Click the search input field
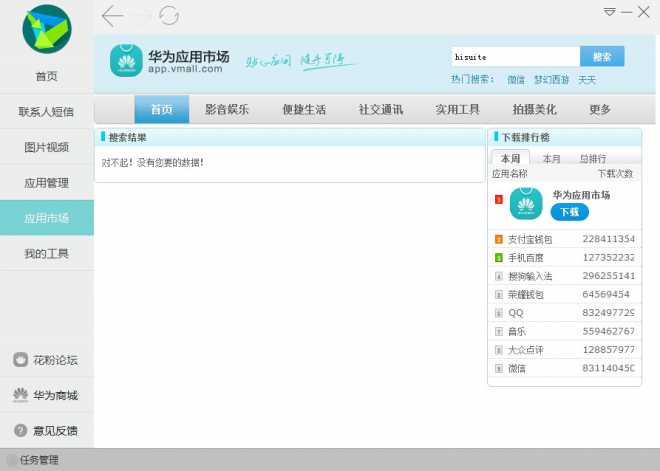 (514, 57)
